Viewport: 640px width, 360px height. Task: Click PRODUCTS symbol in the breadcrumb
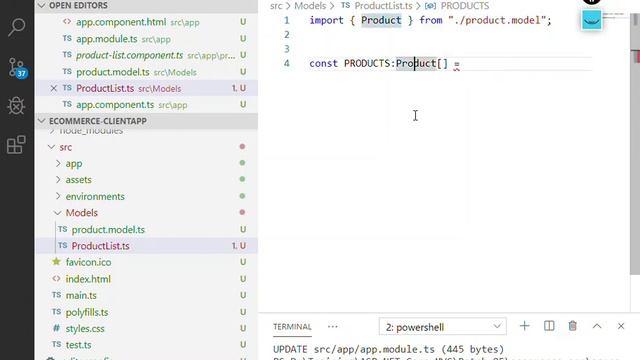(x=464, y=6)
